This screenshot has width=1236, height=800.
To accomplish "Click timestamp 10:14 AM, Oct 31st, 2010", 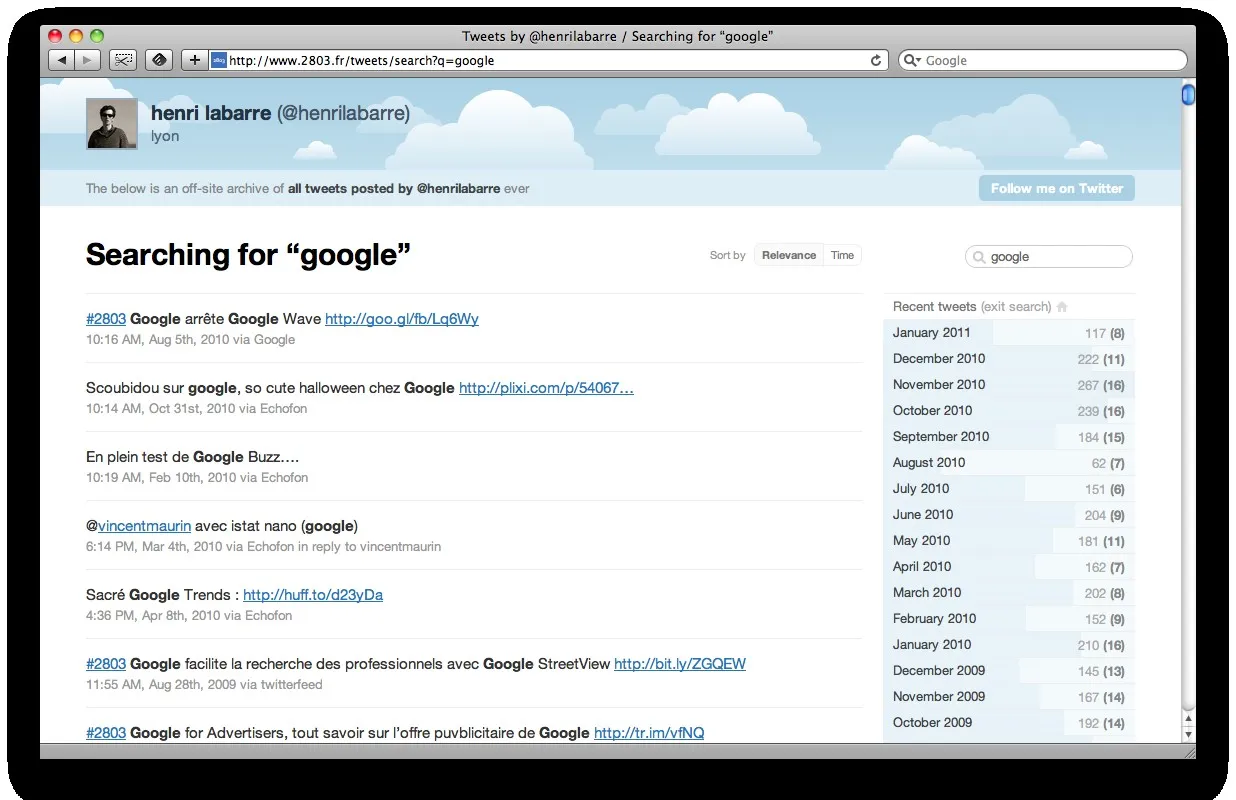I will pos(161,409).
